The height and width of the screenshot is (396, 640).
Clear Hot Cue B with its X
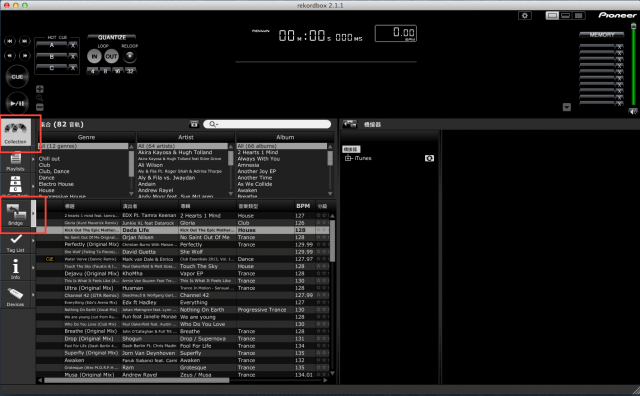[x=73, y=56]
